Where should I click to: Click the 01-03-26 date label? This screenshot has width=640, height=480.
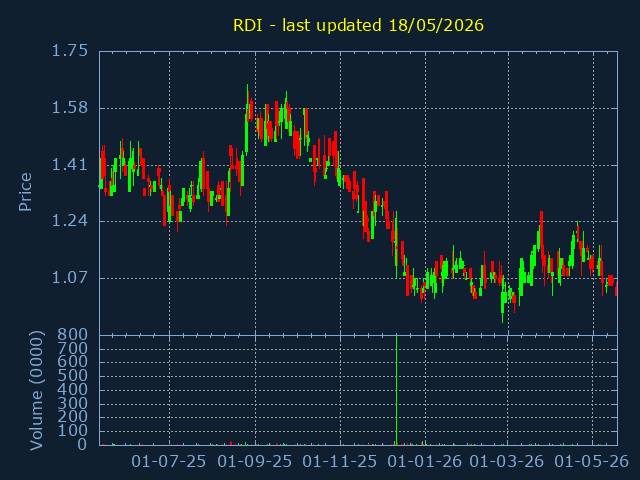coord(507,461)
